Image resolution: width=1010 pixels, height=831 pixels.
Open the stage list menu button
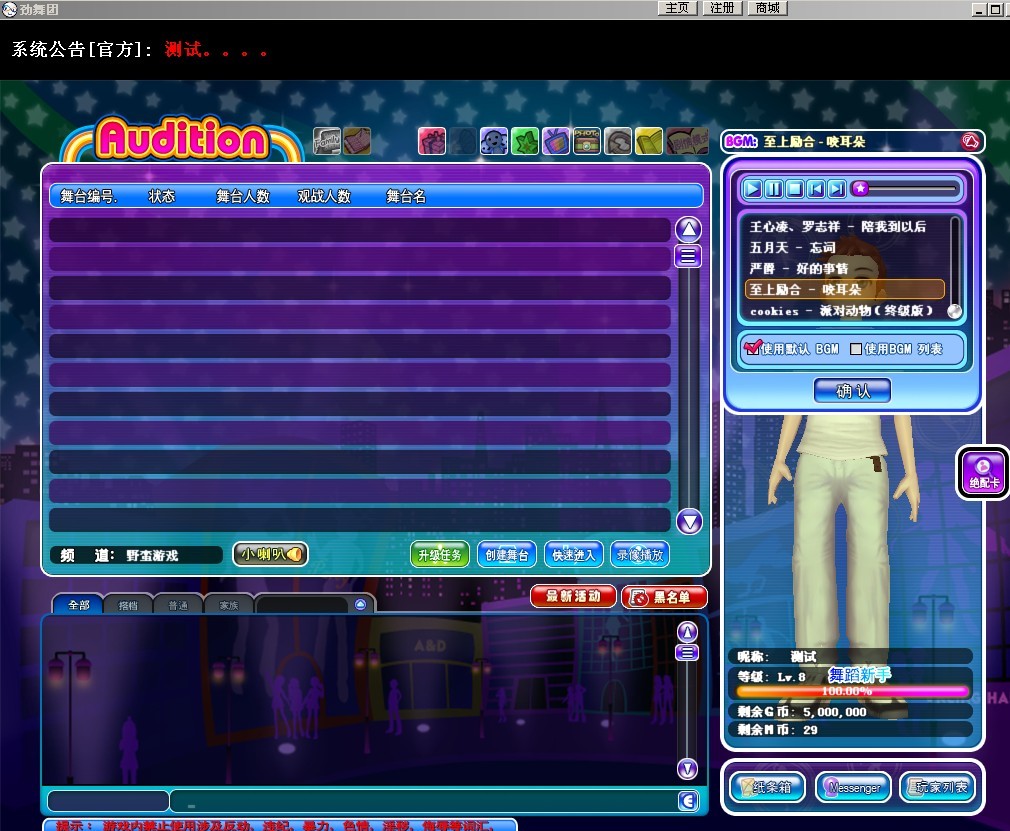click(688, 256)
